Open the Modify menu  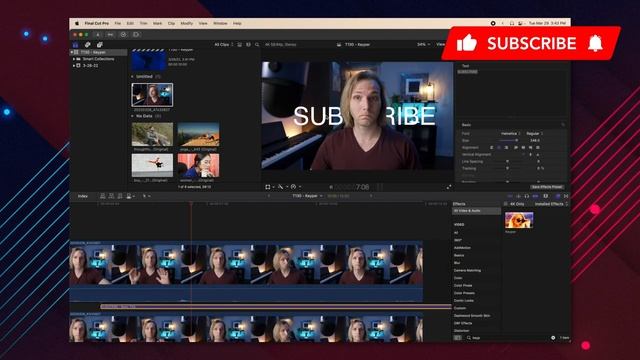pyautogui.click(x=187, y=24)
